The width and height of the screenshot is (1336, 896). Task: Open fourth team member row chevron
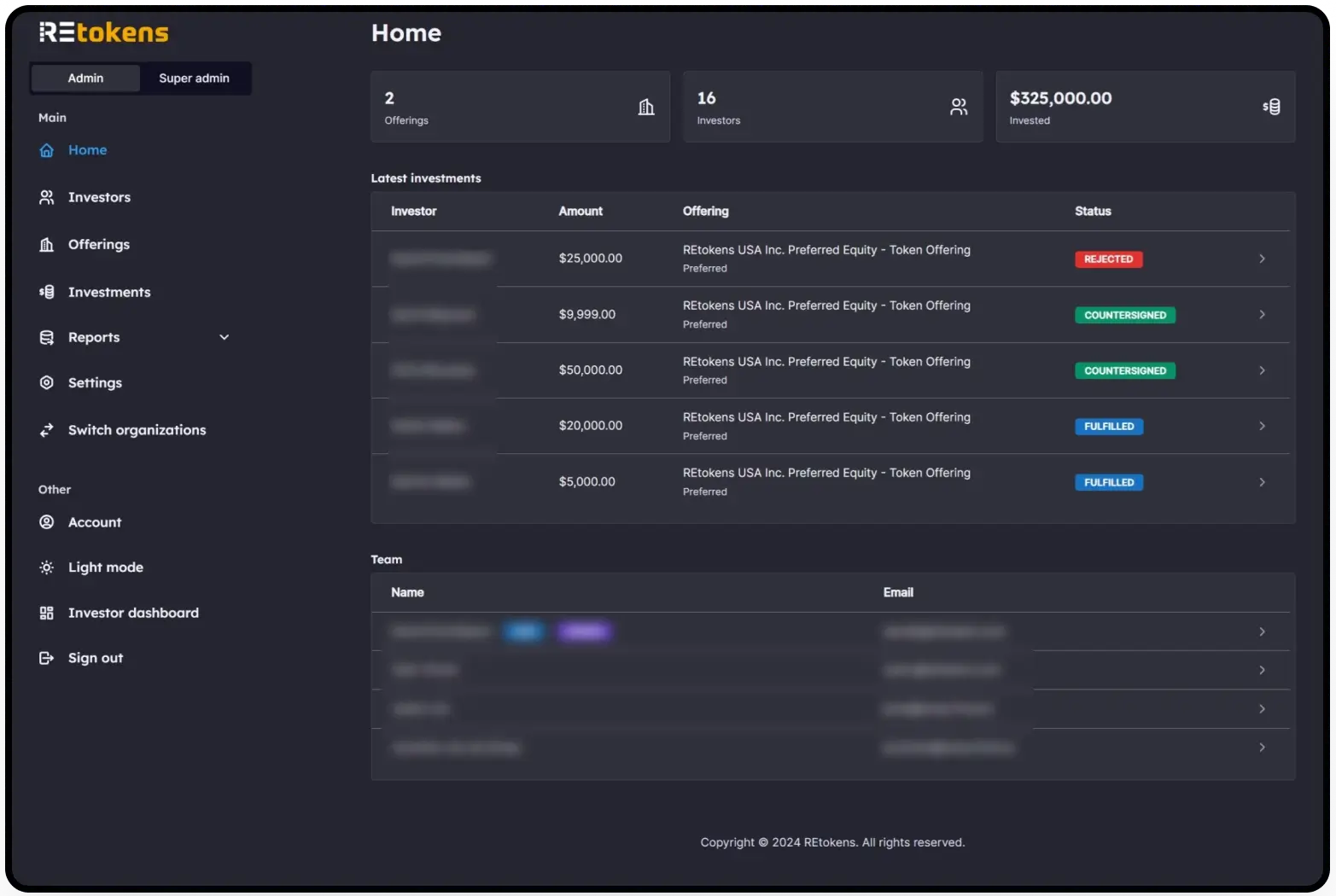point(1262,748)
